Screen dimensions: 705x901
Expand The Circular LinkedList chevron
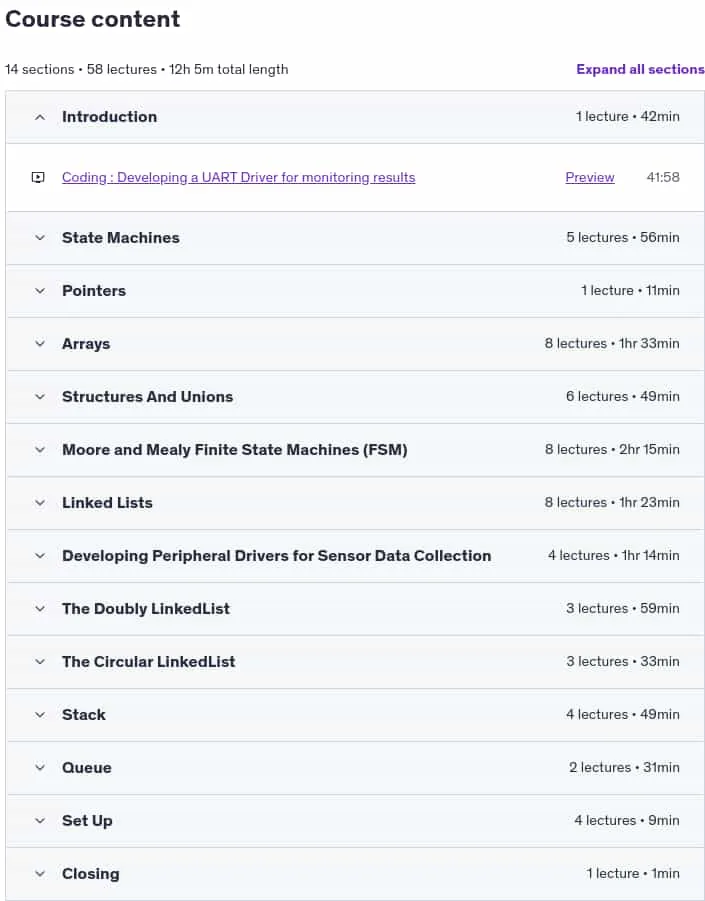click(x=40, y=661)
